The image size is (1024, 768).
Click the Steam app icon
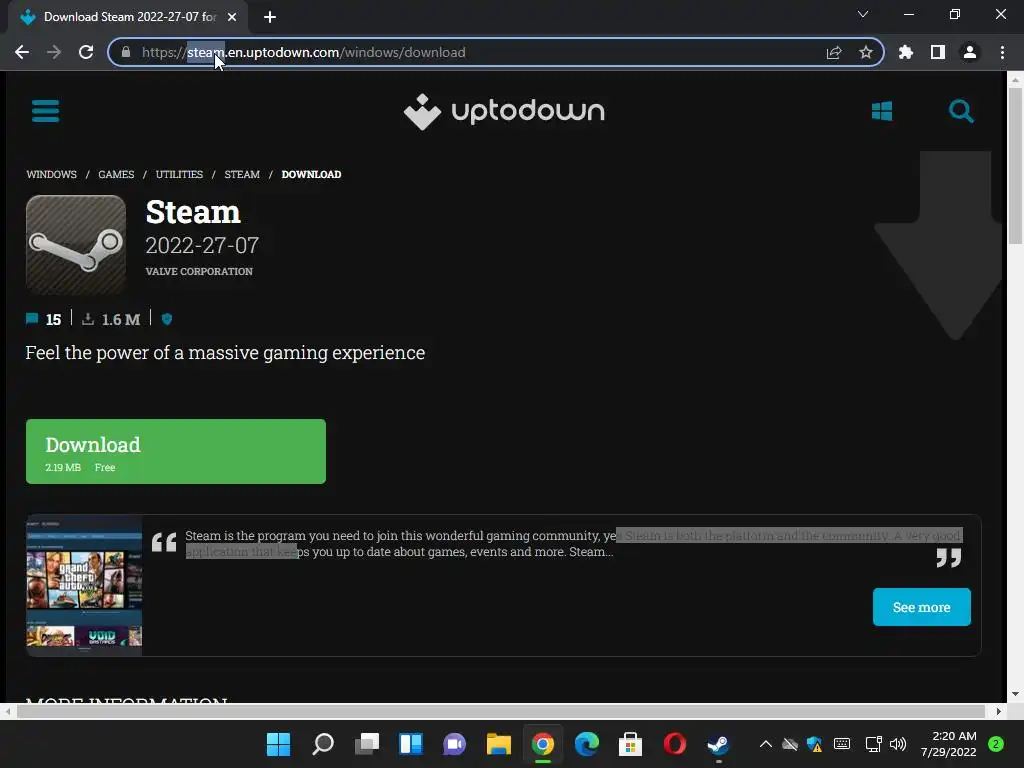pyautogui.click(x=76, y=245)
